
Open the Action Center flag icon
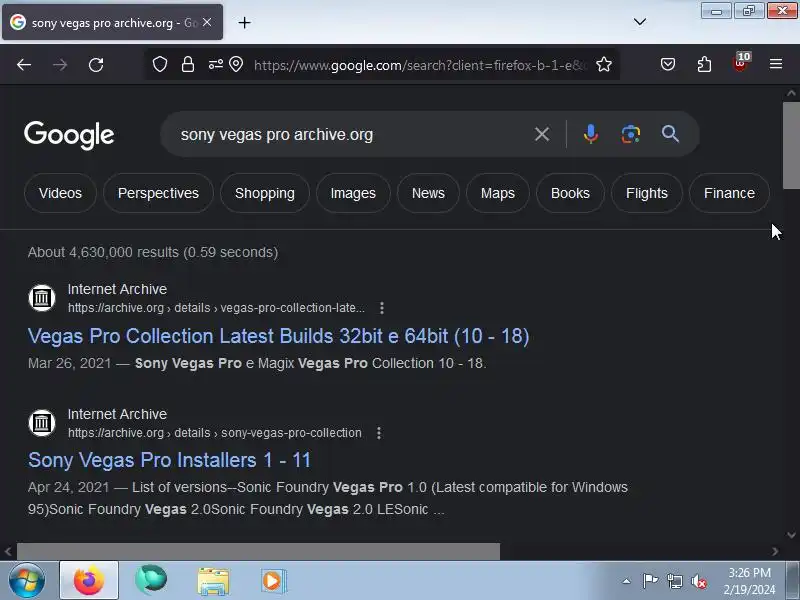[651, 581]
